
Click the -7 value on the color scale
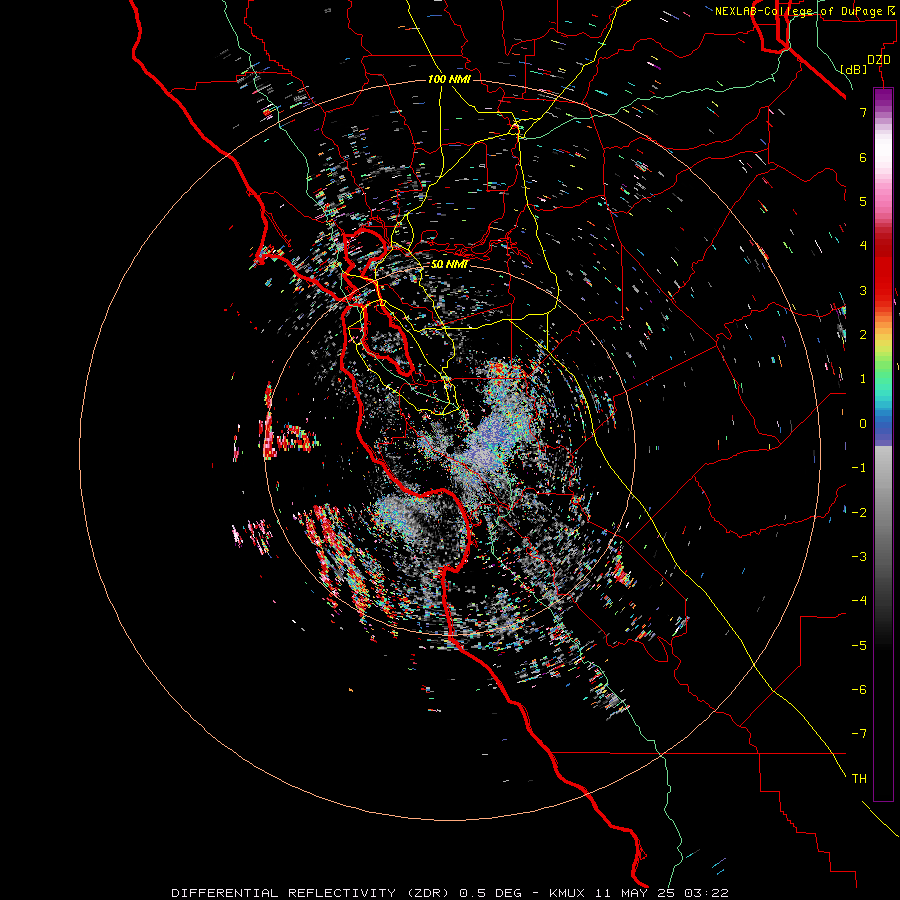pyautogui.click(x=859, y=734)
